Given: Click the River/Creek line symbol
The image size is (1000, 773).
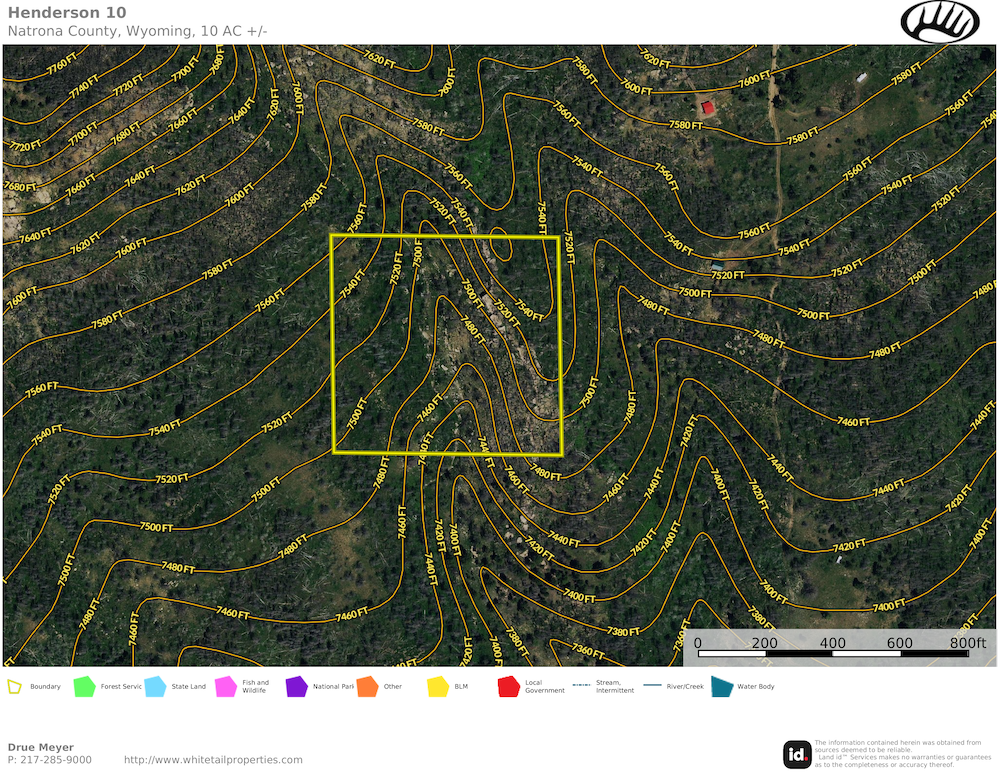Looking at the screenshot, I should click(652, 686).
